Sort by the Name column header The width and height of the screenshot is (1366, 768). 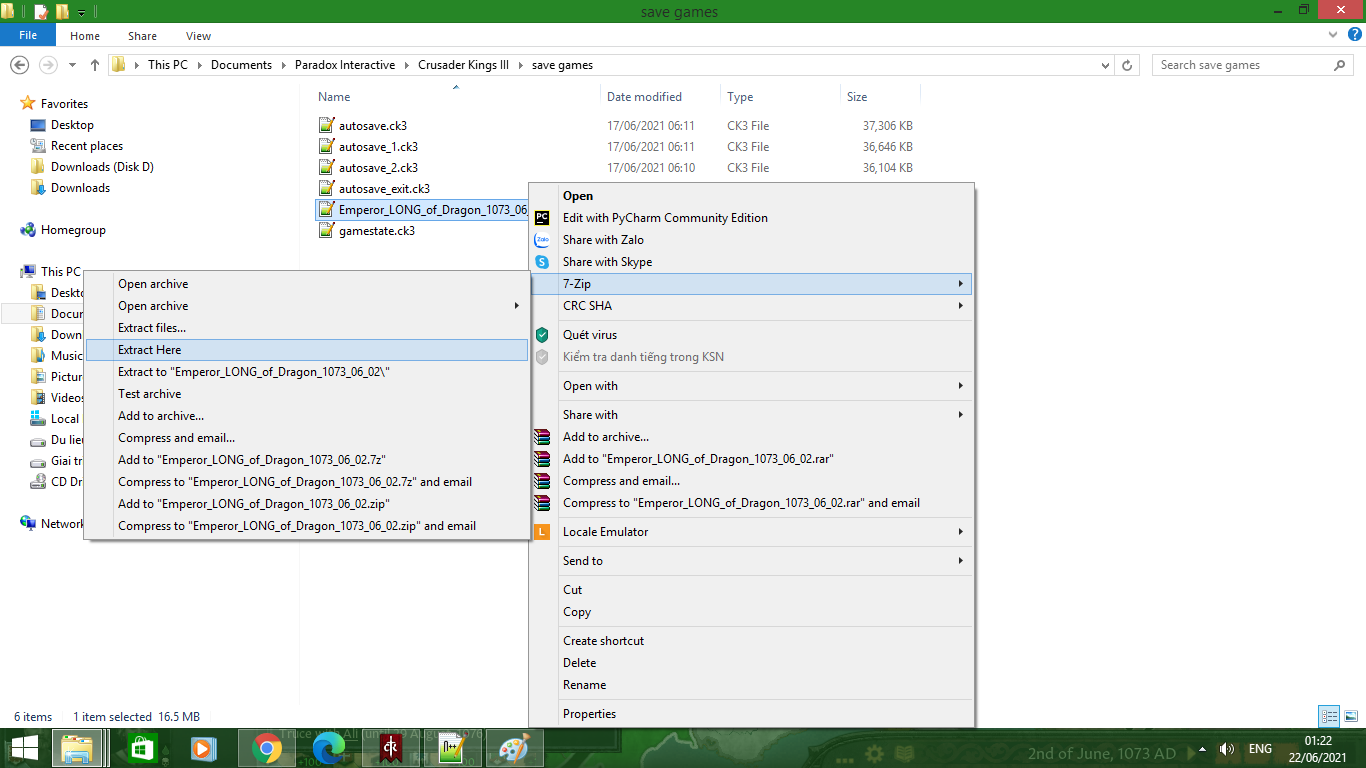[x=334, y=97]
